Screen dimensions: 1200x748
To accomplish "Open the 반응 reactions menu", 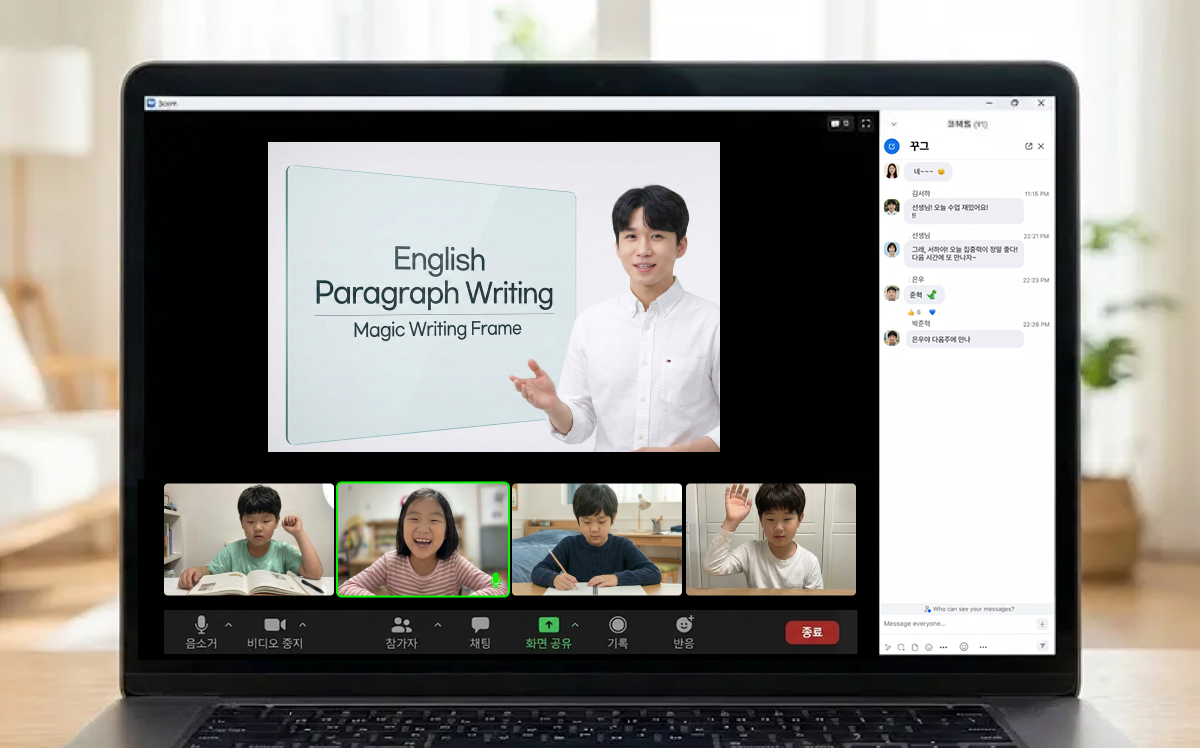I will coord(684,632).
